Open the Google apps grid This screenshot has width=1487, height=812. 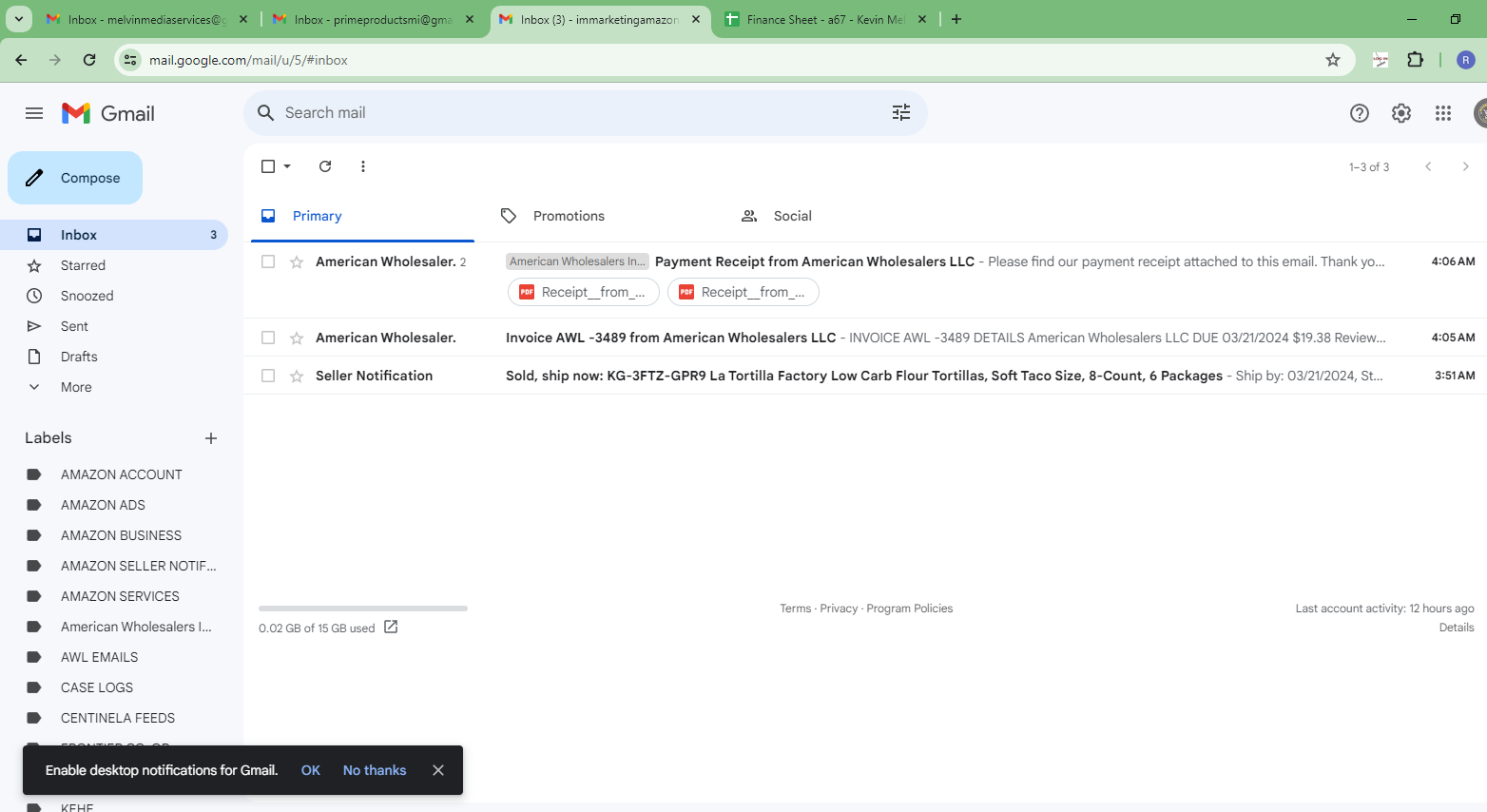[1443, 113]
